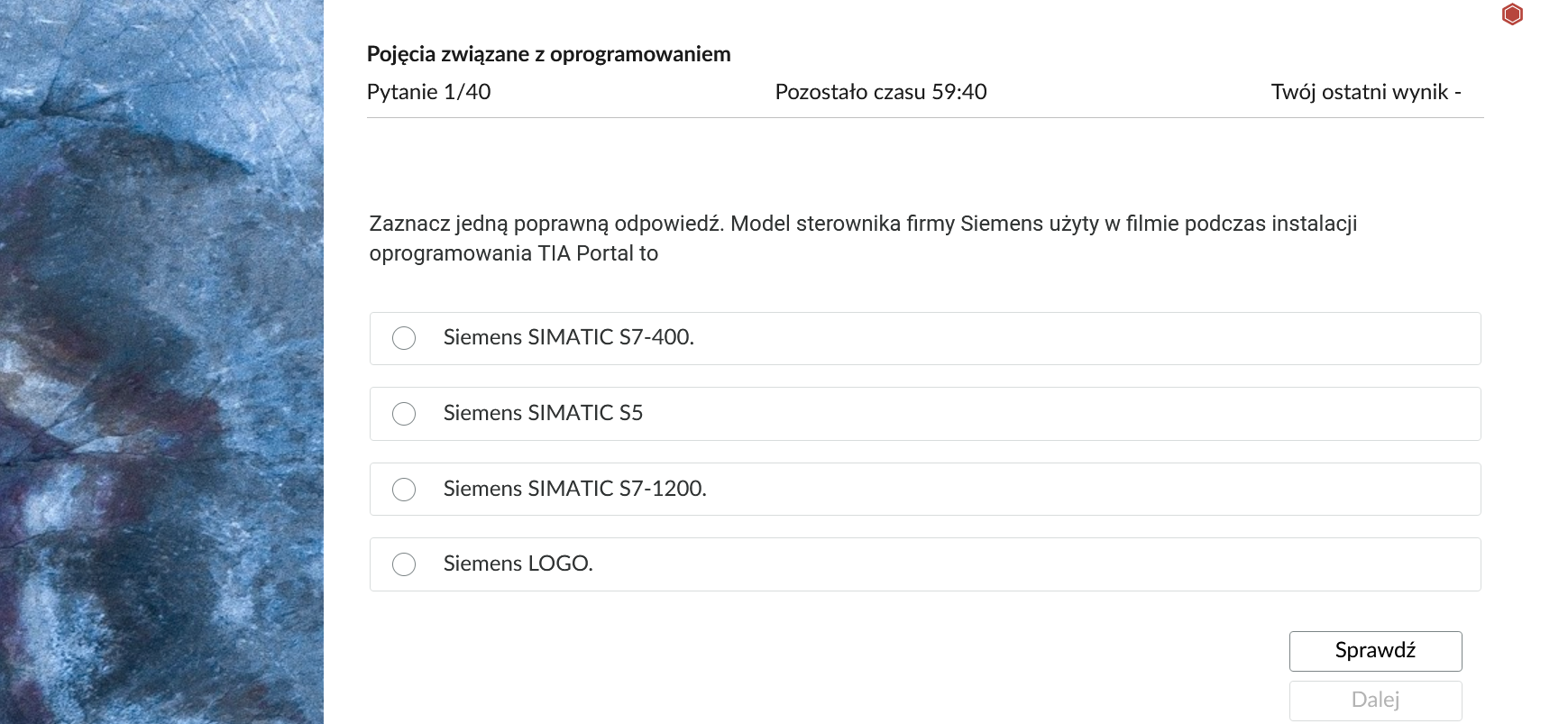This screenshot has height=724, width=1568.
Task: Click the question text about TIA Portal installation
Action: point(862,238)
